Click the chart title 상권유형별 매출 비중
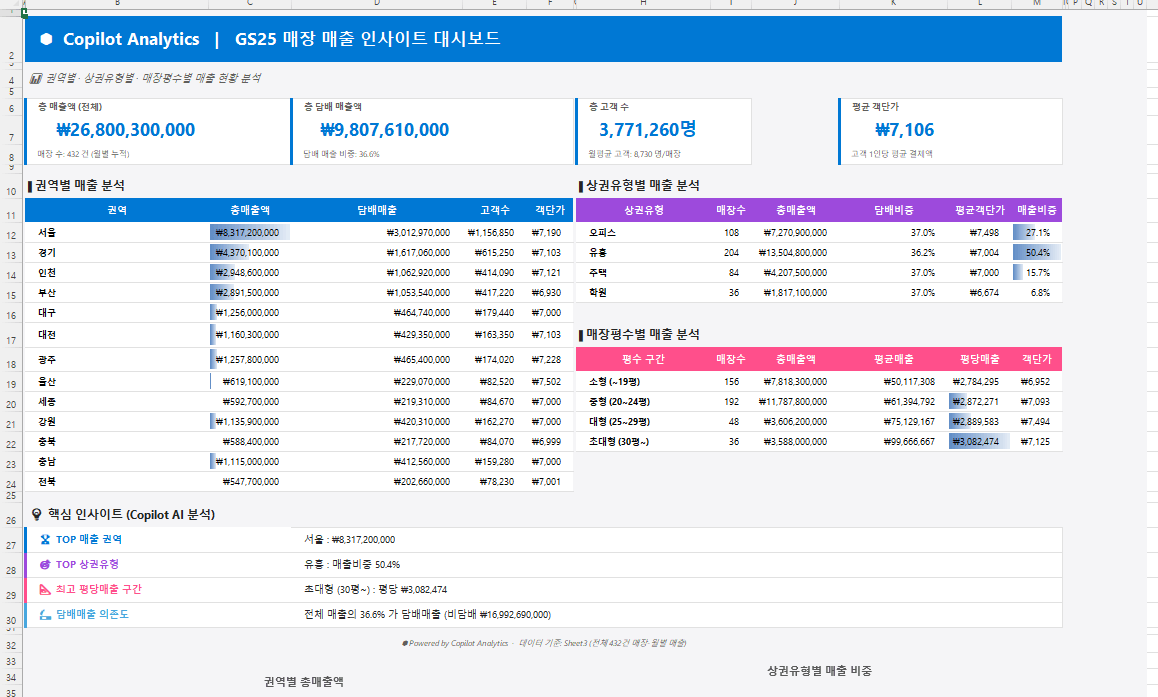The width and height of the screenshot is (1158, 697). click(x=819, y=671)
